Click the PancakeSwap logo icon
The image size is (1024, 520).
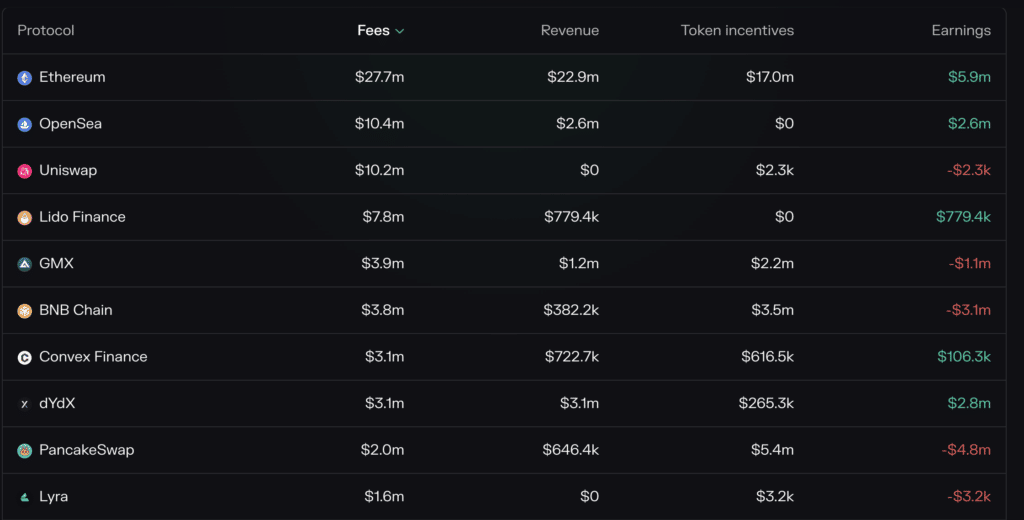pyautogui.click(x=25, y=451)
